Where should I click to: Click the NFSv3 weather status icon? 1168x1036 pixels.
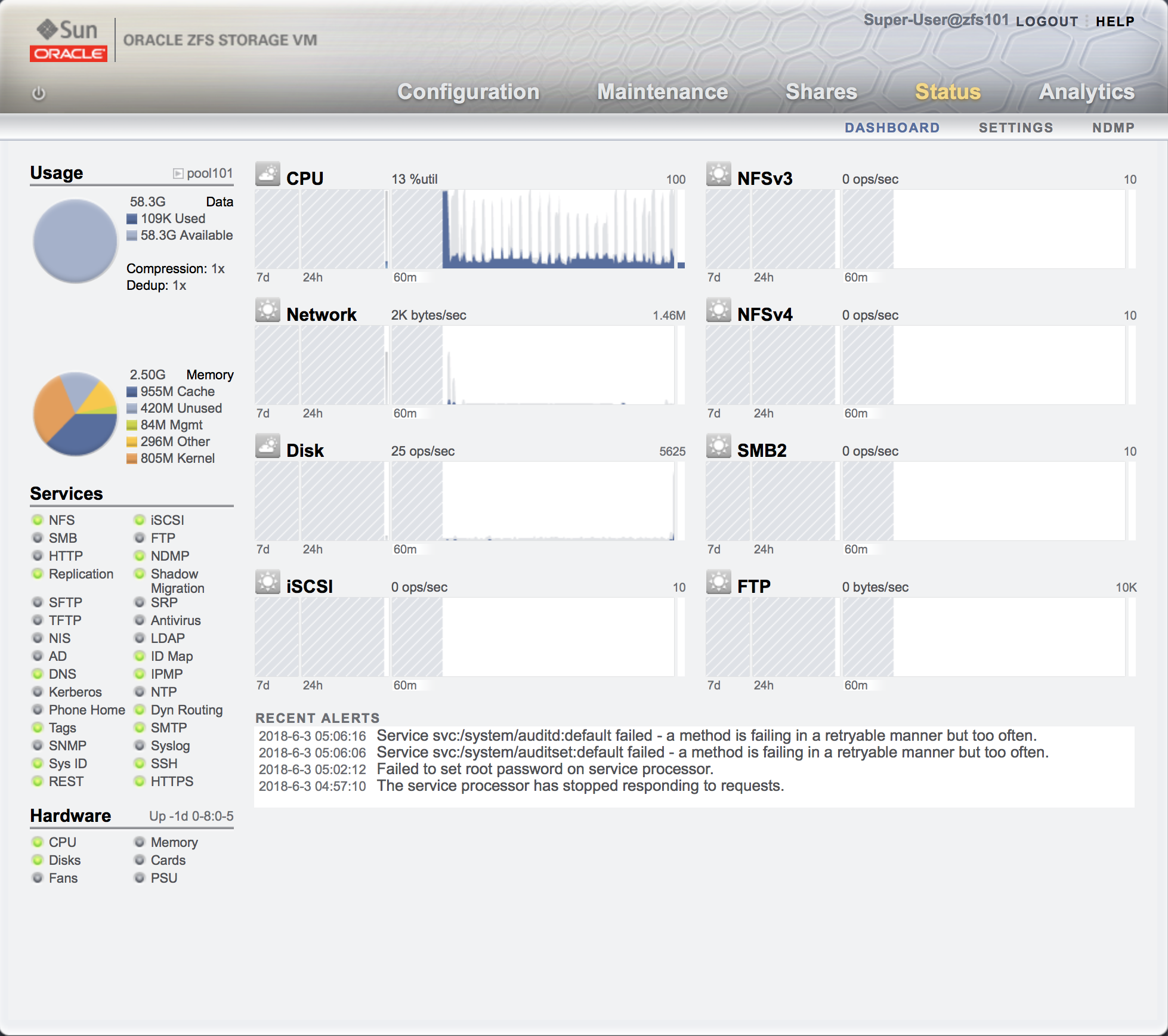tap(719, 174)
